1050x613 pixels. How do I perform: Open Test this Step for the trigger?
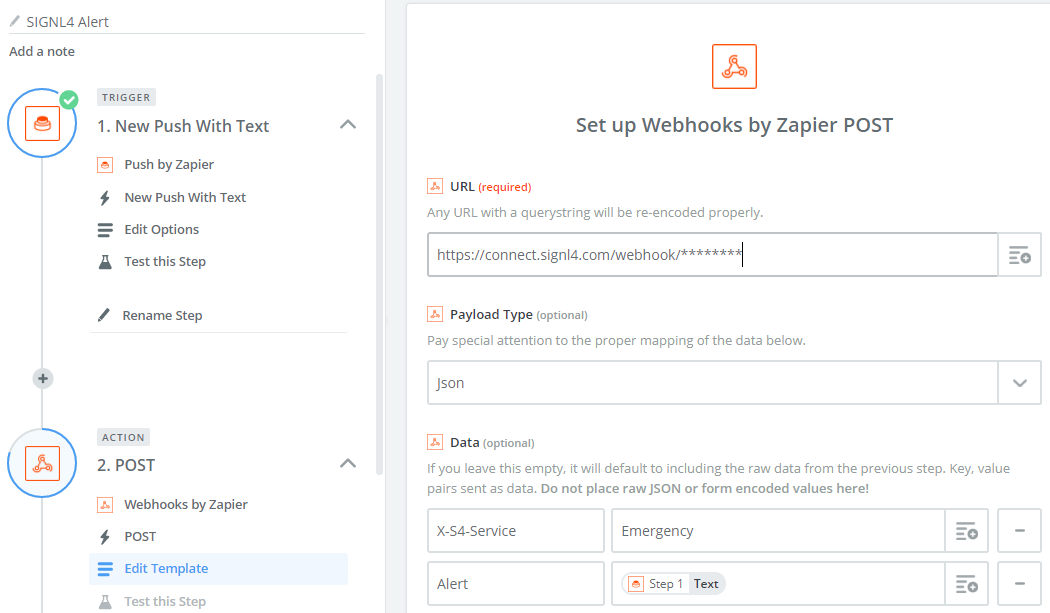(165, 262)
